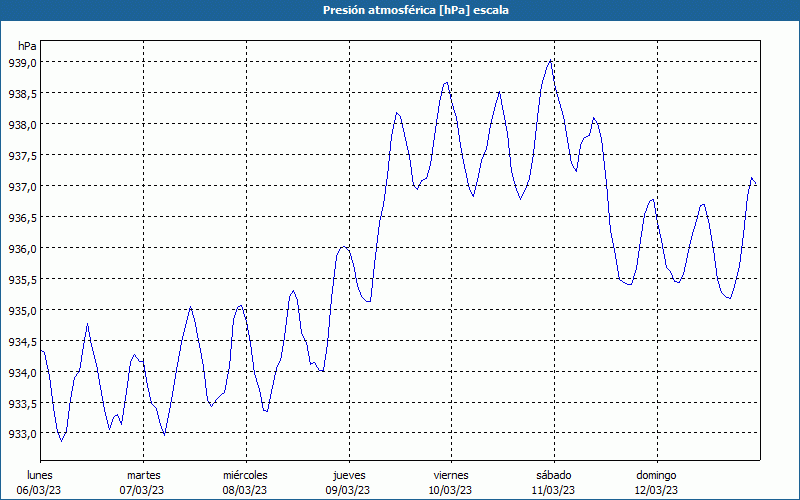
Task: Click the 'miércoles' day label
Action: (245, 475)
